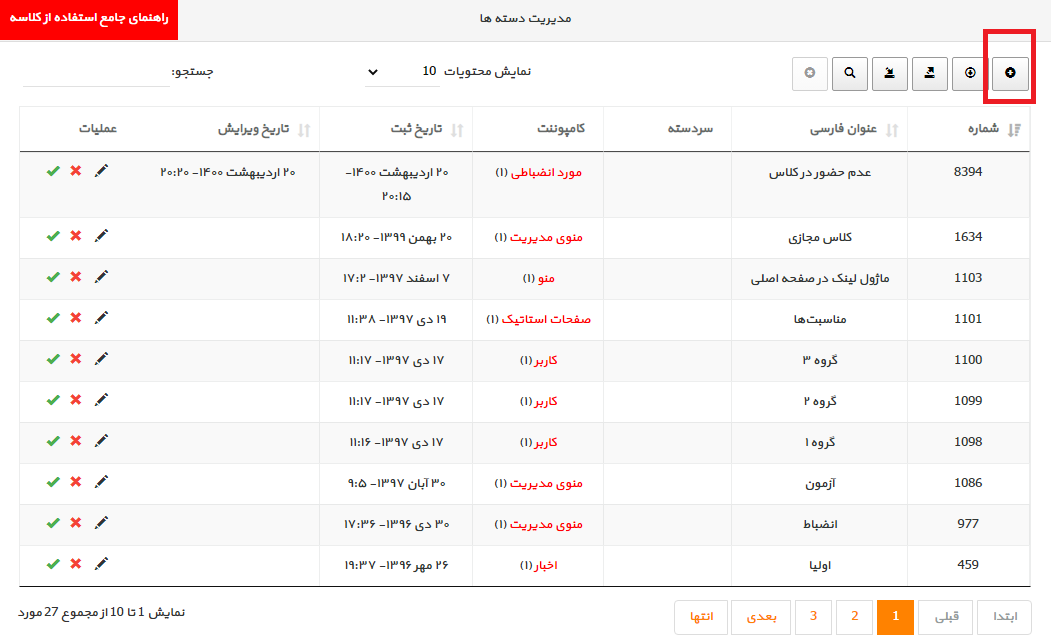Click the add new category plus icon

pyautogui.click(x=1010, y=73)
